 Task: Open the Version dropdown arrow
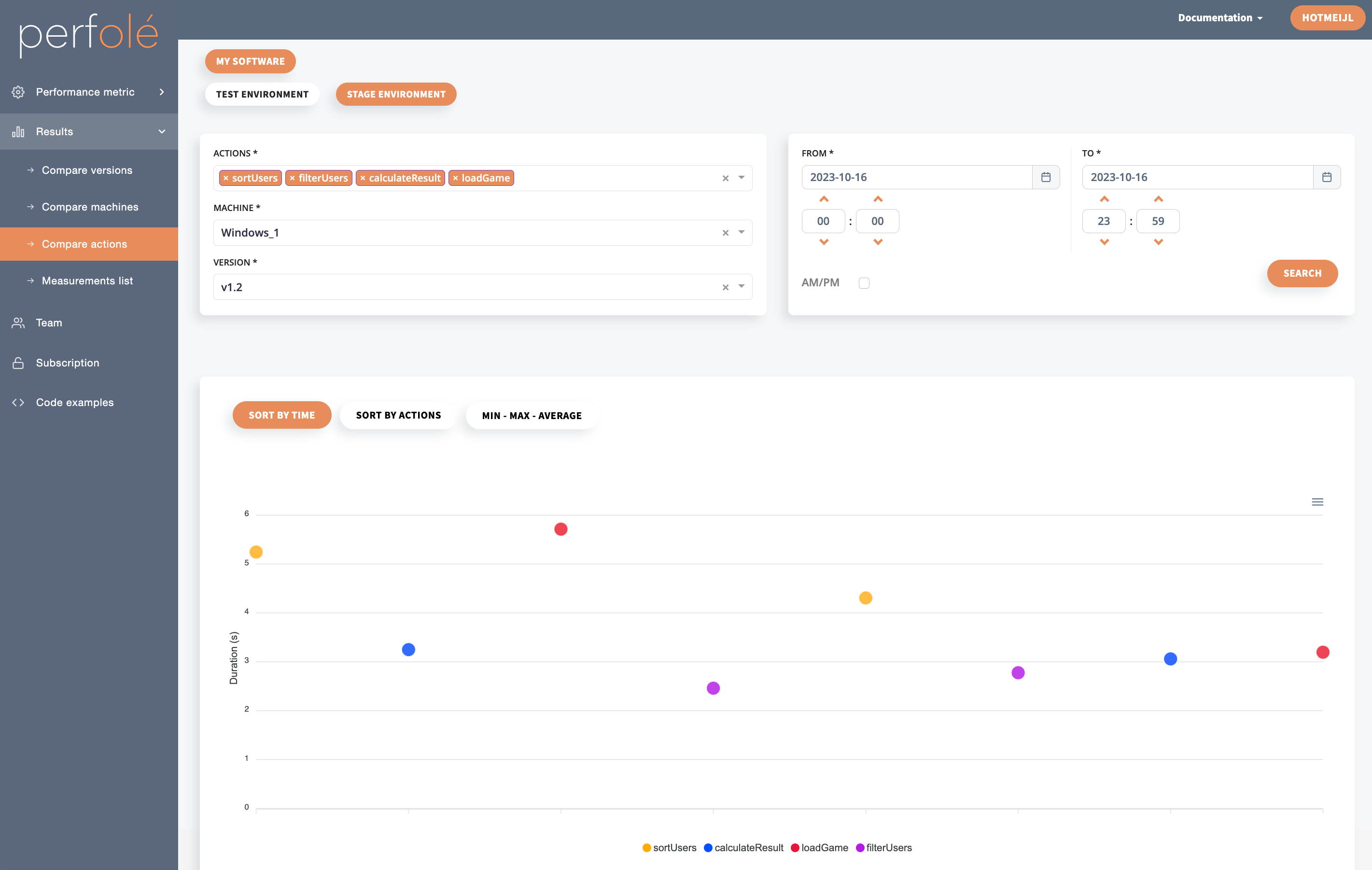coord(741,287)
